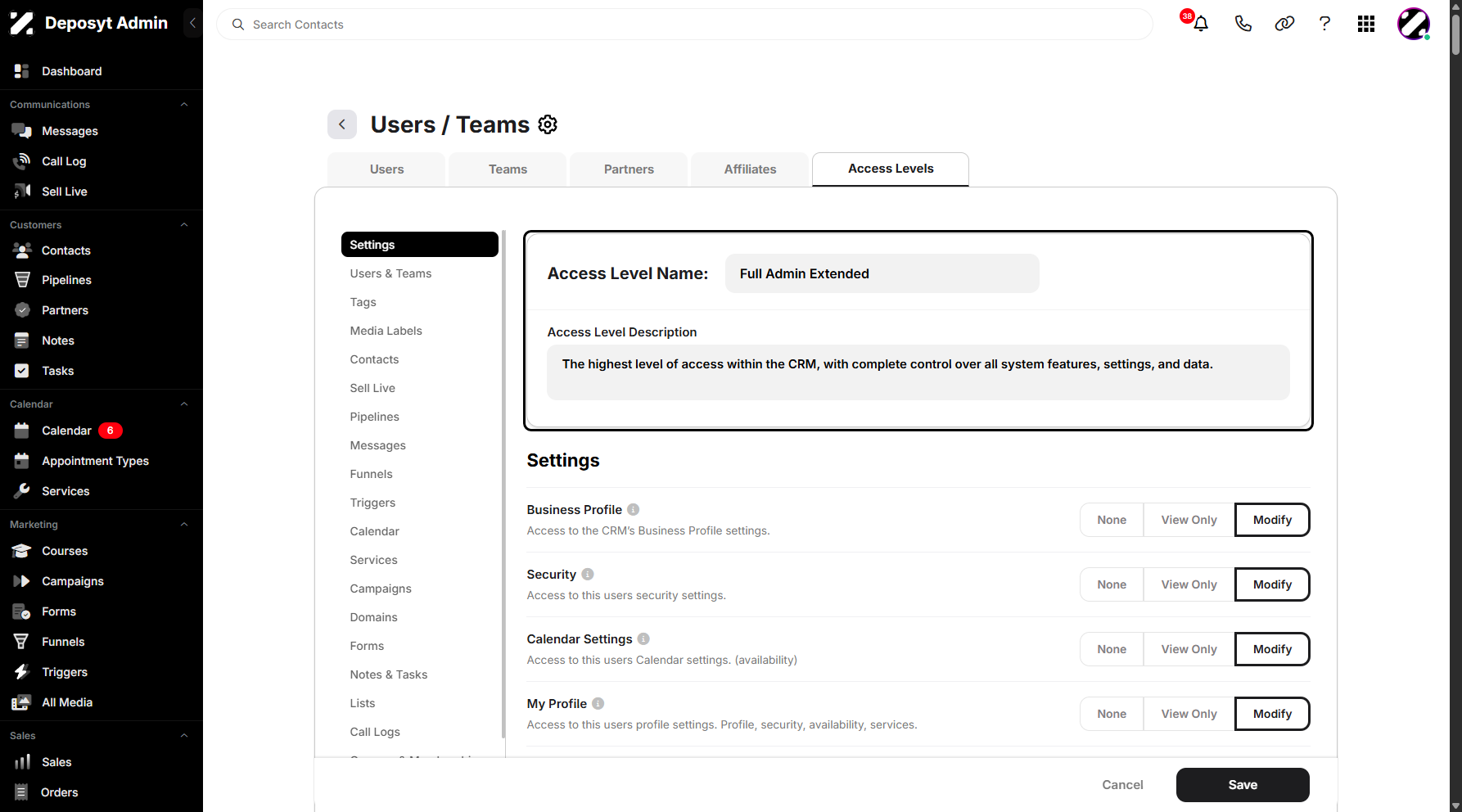Show info for Business Profile
This screenshot has height=812, width=1462.
point(633,509)
